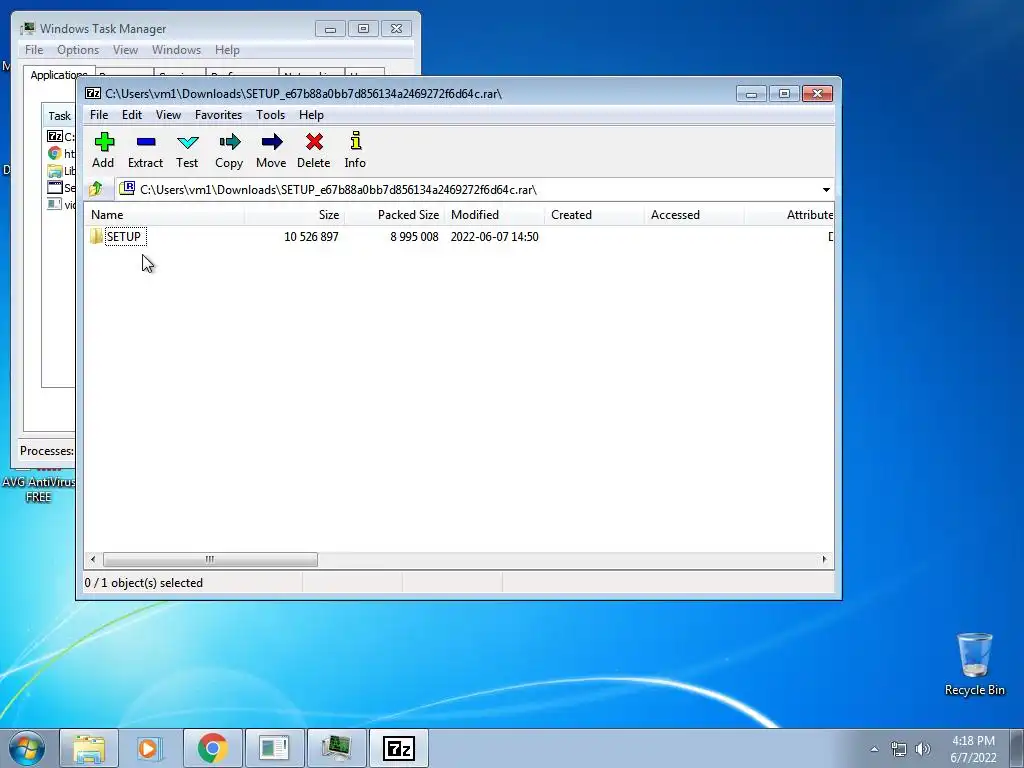Open the 7-Zip View menu
Viewport: 1024px width, 768px height.
[x=168, y=115]
